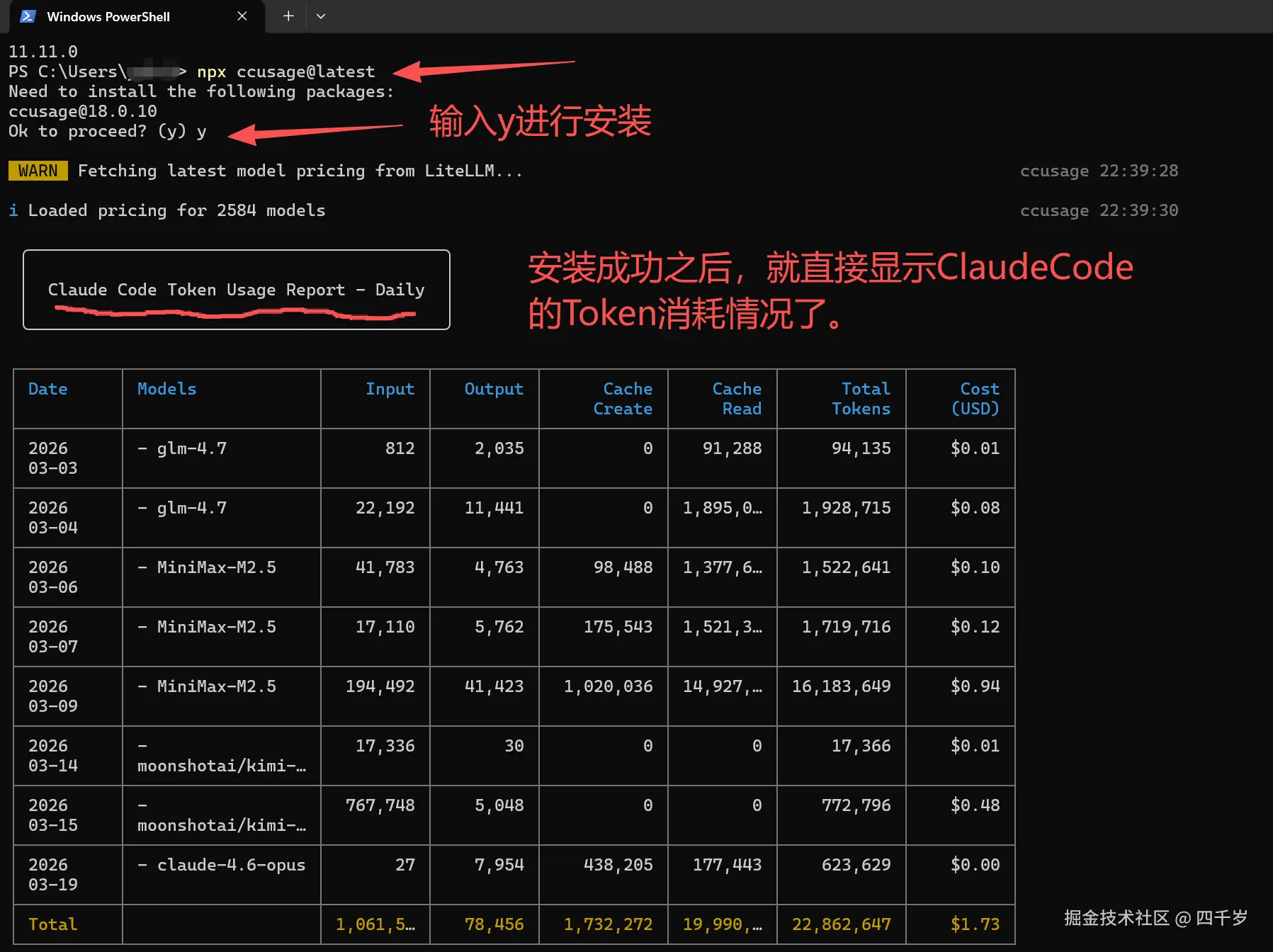1273x952 pixels.
Task: Open the tab options dropdown chevron
Action: coord(321,16)
